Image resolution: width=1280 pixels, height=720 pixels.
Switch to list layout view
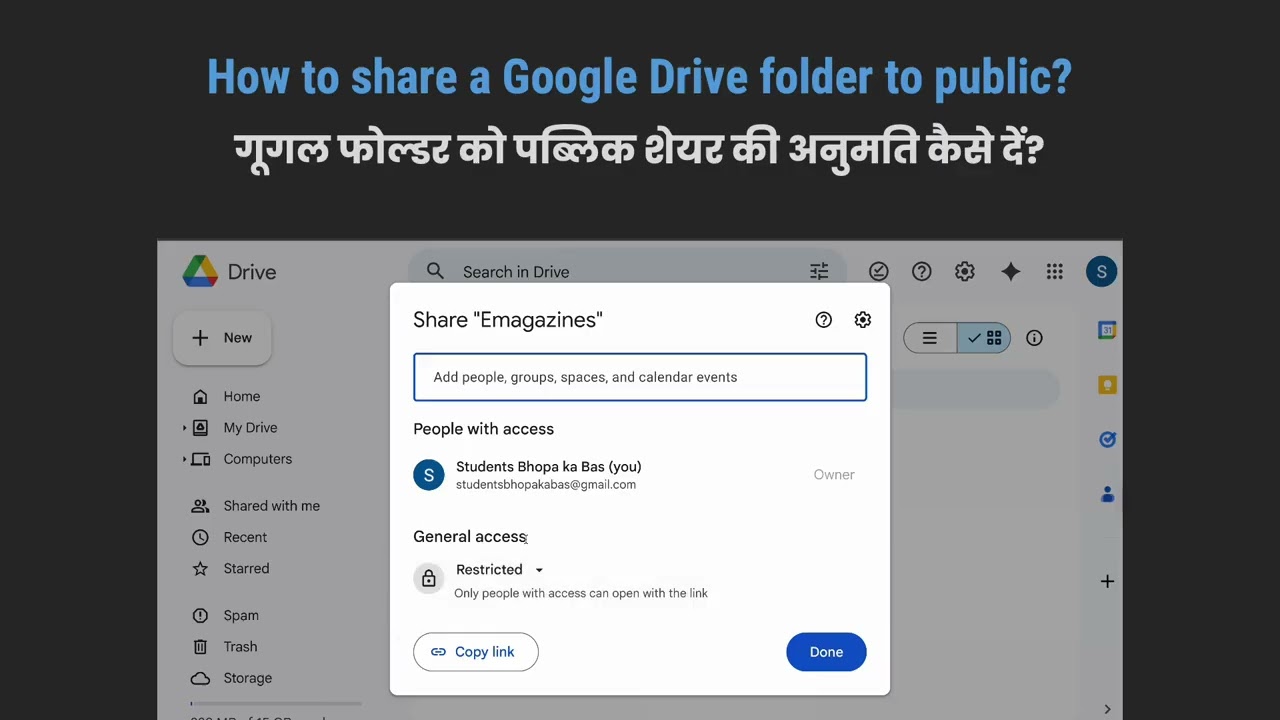930,338
